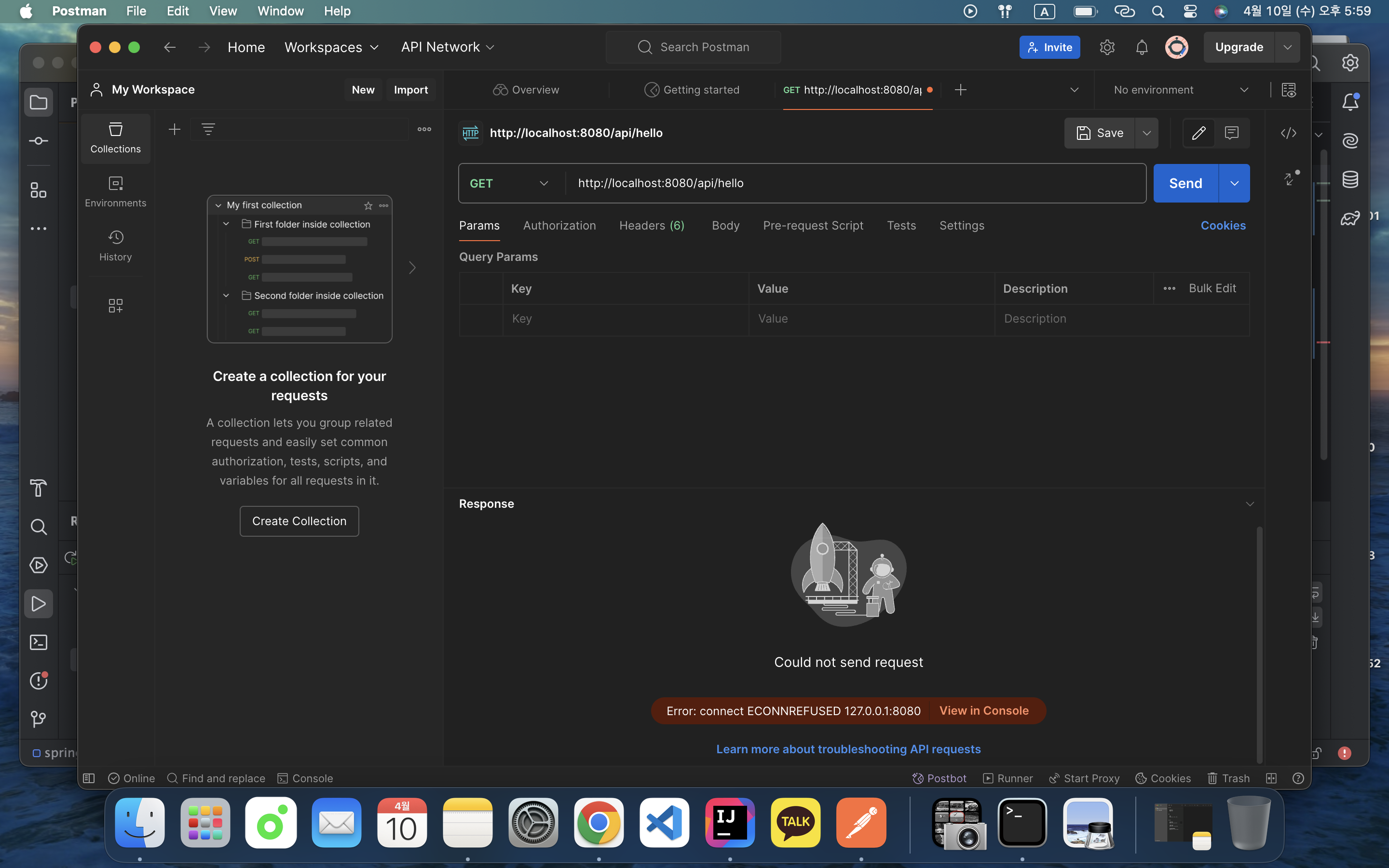
Task: Click the configure workspace sidebar icon
Action: (x=115, y=305)
